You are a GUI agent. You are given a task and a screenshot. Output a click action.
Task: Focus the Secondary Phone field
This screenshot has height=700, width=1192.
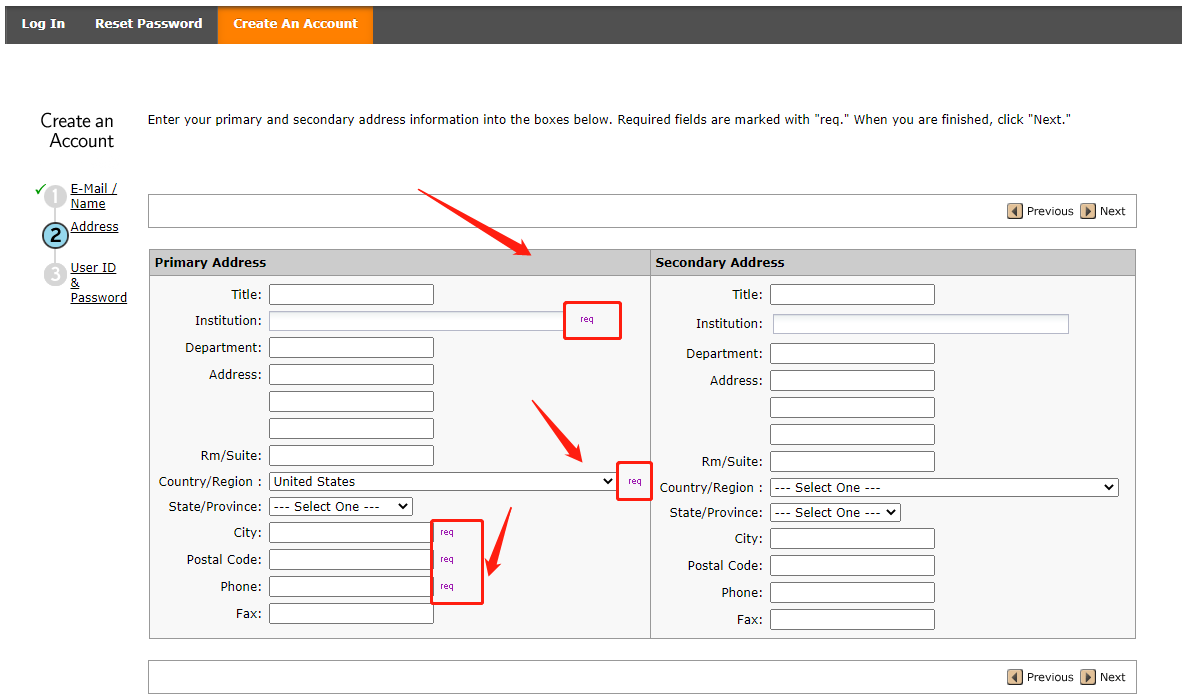pyautogui.click(x=852, y=593)
